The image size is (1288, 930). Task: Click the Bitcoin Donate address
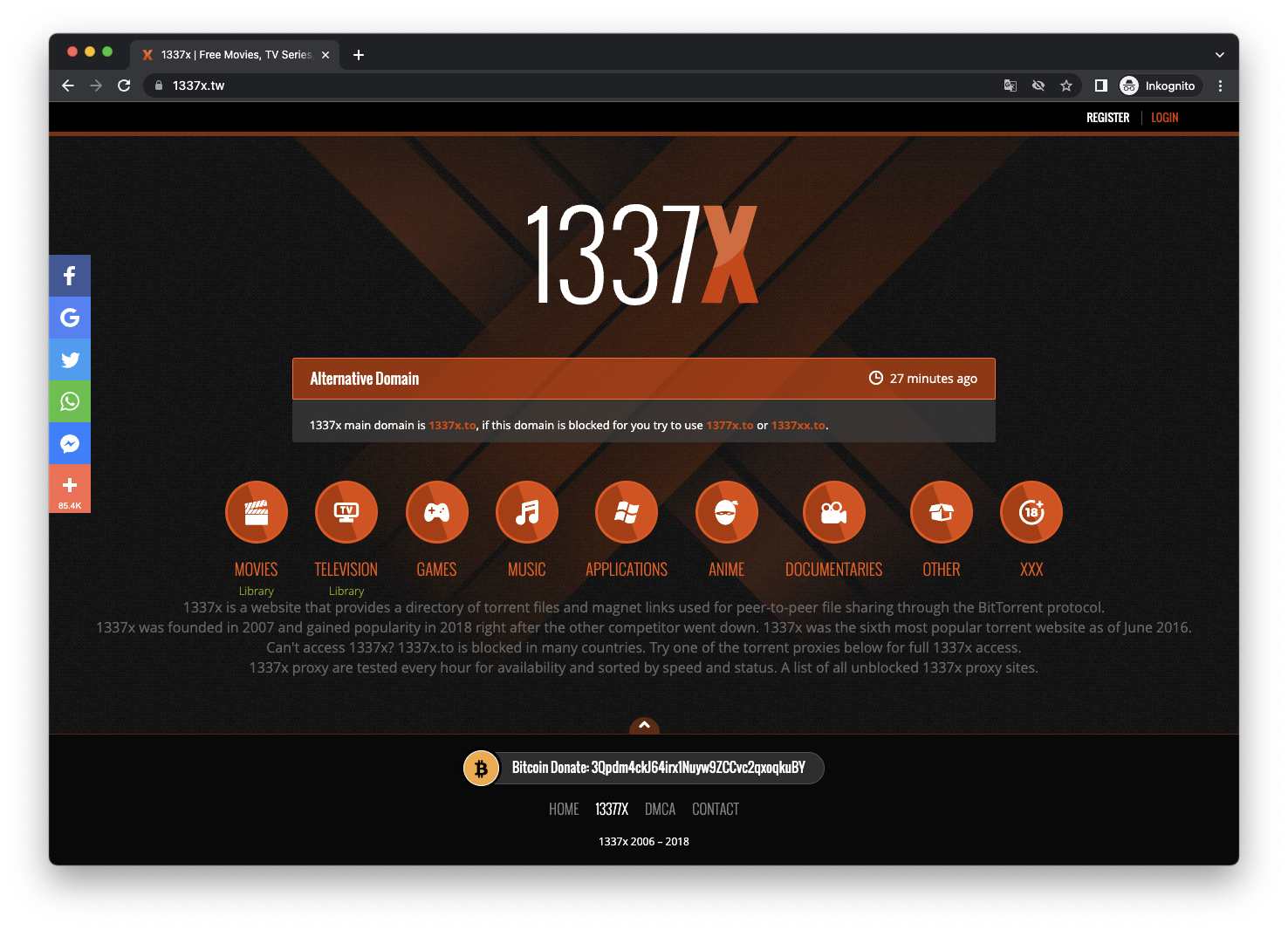[659, 768]
